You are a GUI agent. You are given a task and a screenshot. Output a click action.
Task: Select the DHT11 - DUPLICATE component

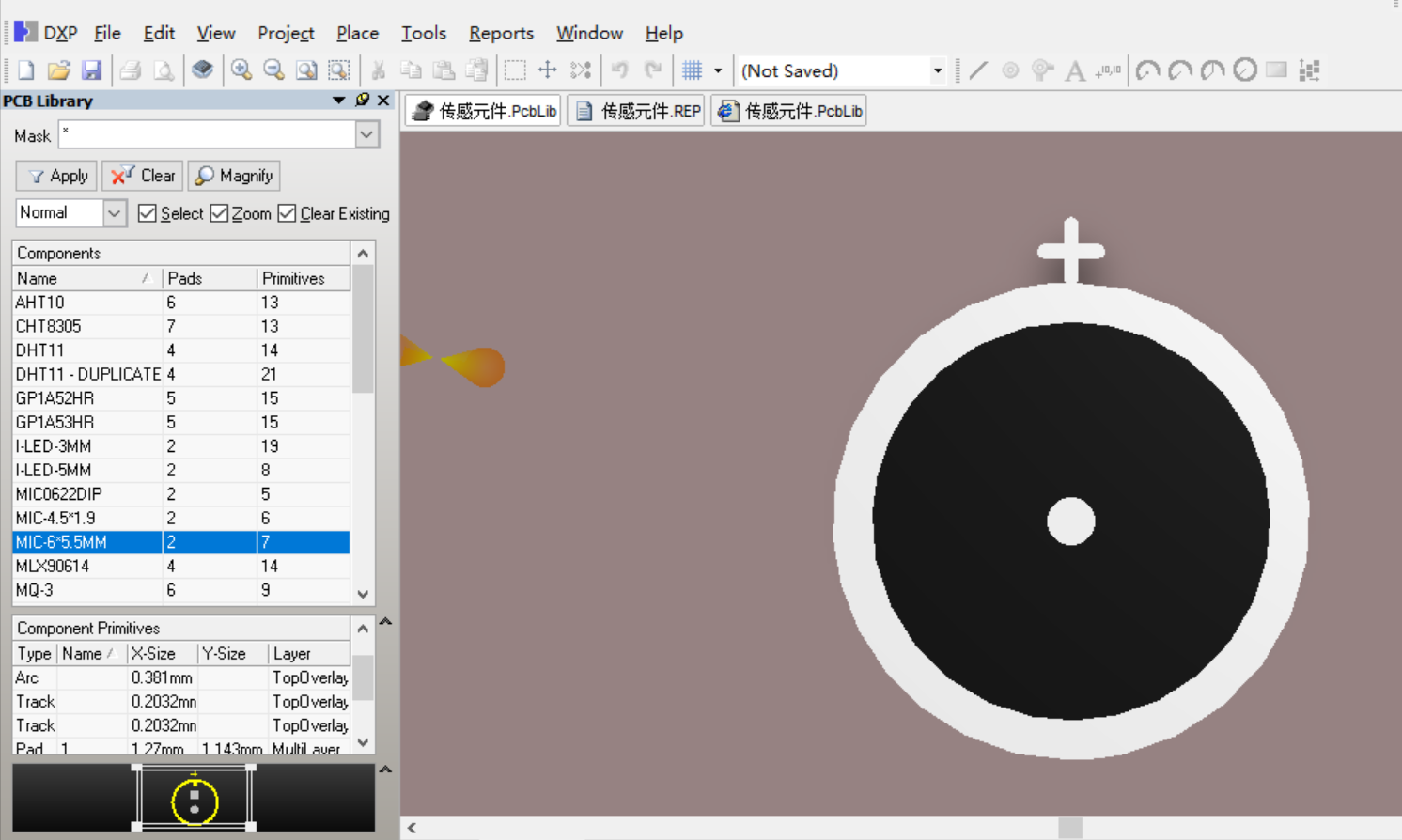[x=181, y=374]
